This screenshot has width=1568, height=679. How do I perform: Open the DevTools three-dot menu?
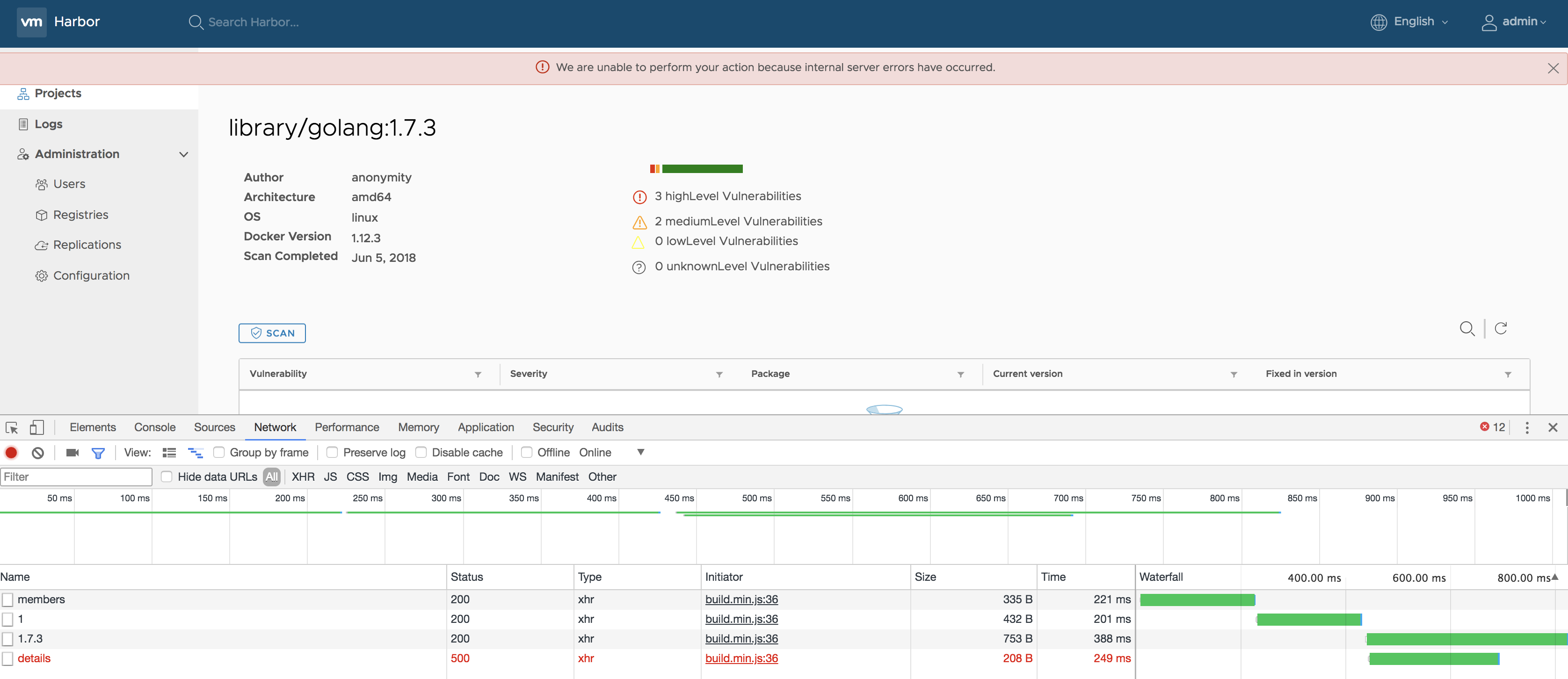1527,428
